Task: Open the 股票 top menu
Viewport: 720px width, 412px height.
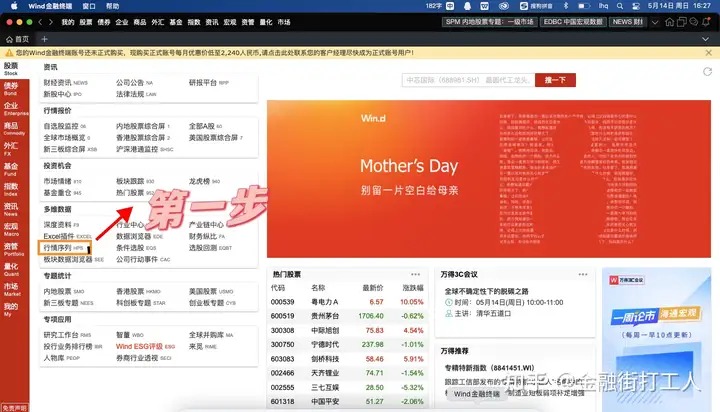Action: pos(86,22)
